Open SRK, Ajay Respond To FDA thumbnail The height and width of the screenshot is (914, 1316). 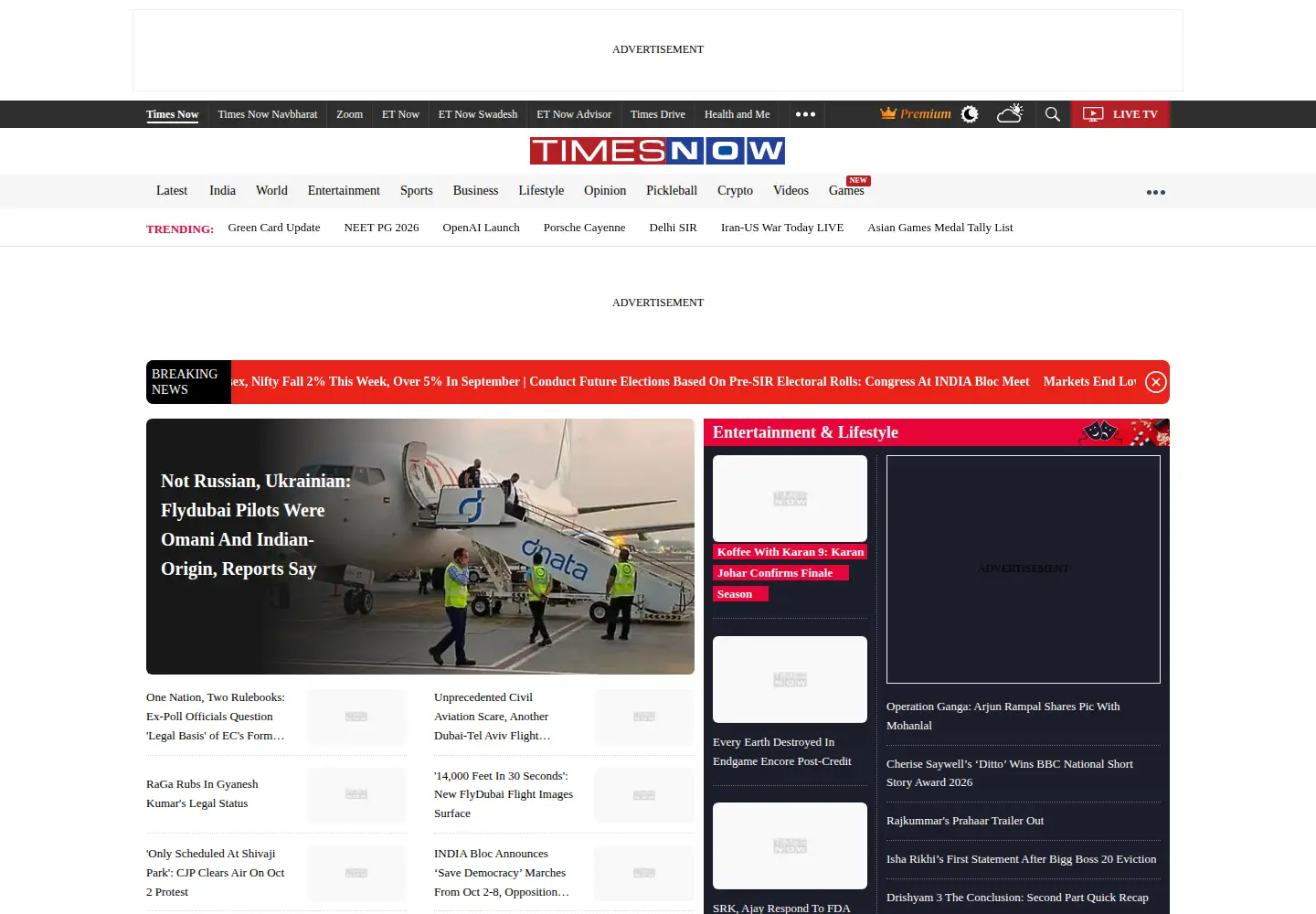[x=790, y=845]
